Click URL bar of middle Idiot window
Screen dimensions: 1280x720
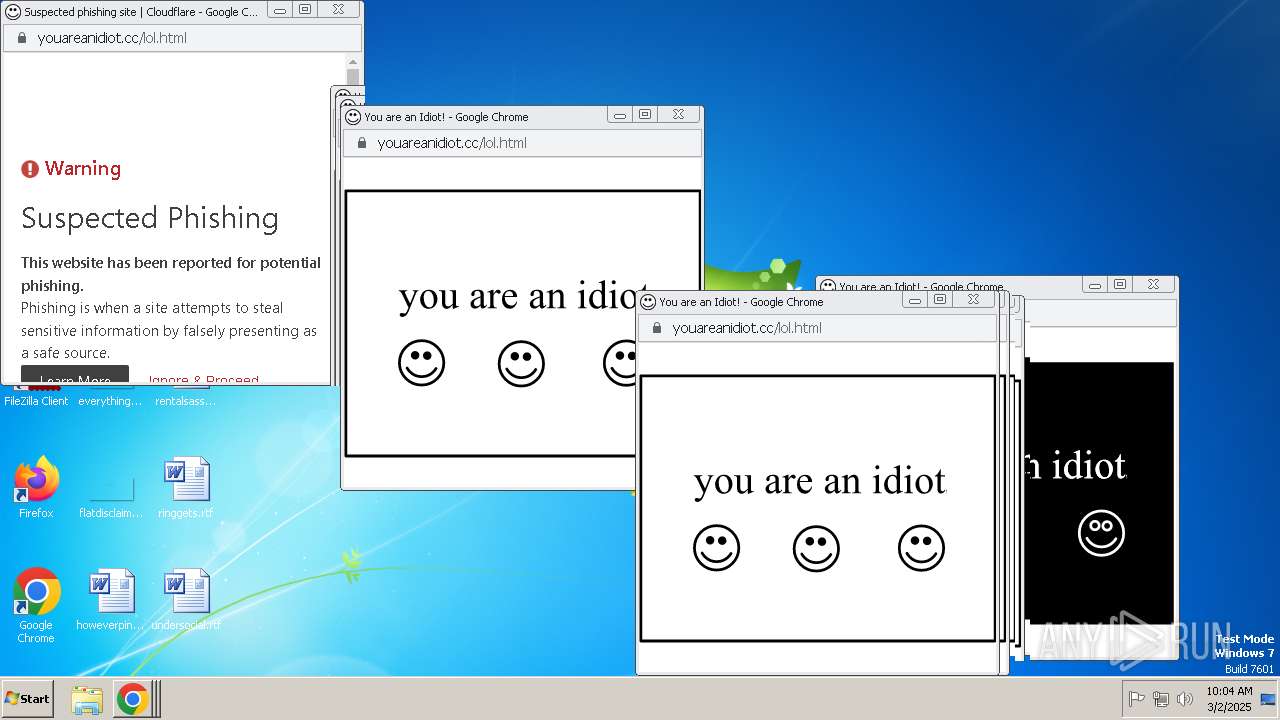(x=522, y=143)
